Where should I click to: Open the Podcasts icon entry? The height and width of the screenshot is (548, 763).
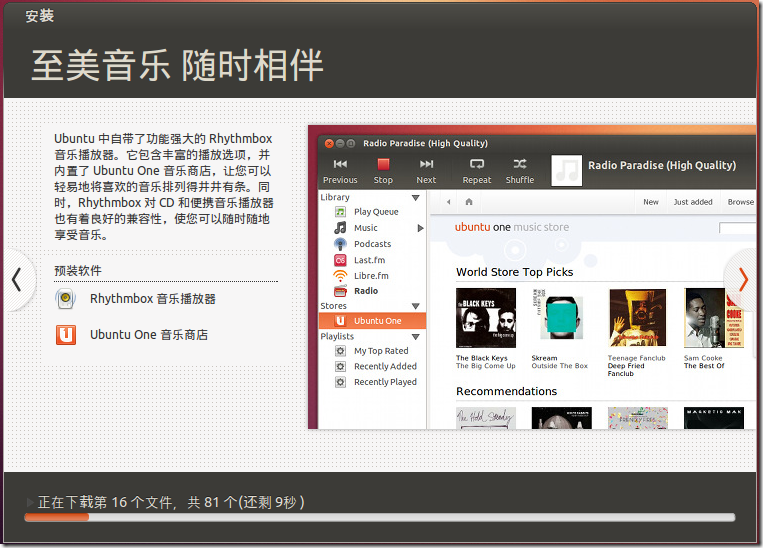click(x=340, y=244)
